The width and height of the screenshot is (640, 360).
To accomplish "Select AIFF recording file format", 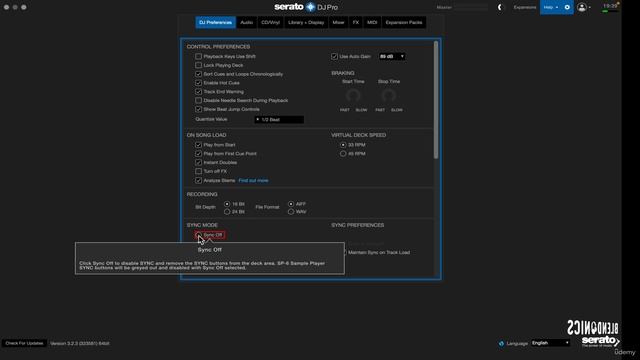I will [291, 204].
